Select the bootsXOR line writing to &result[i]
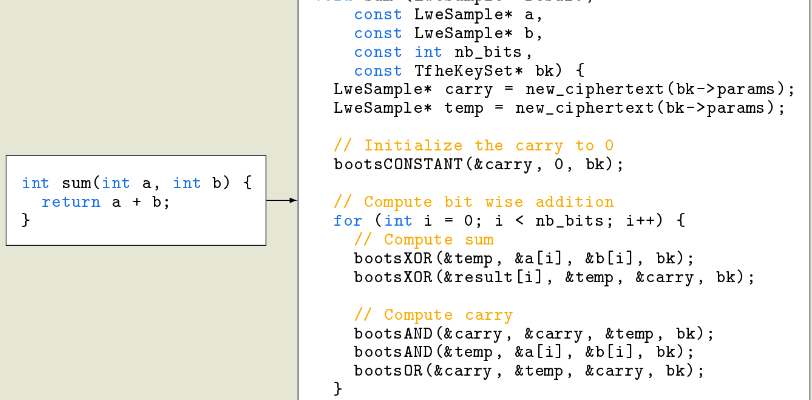 (x=554, y=277)
